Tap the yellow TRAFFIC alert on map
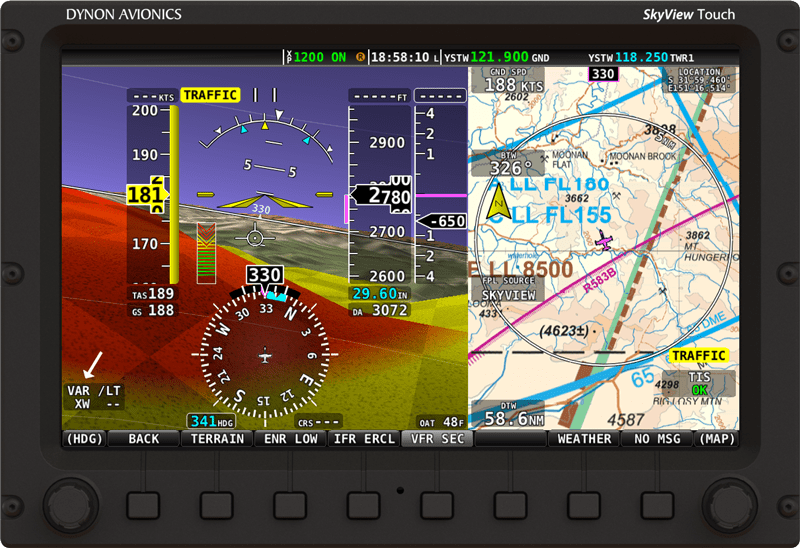The width and height of the screenshot is (800, 548). 698,356
